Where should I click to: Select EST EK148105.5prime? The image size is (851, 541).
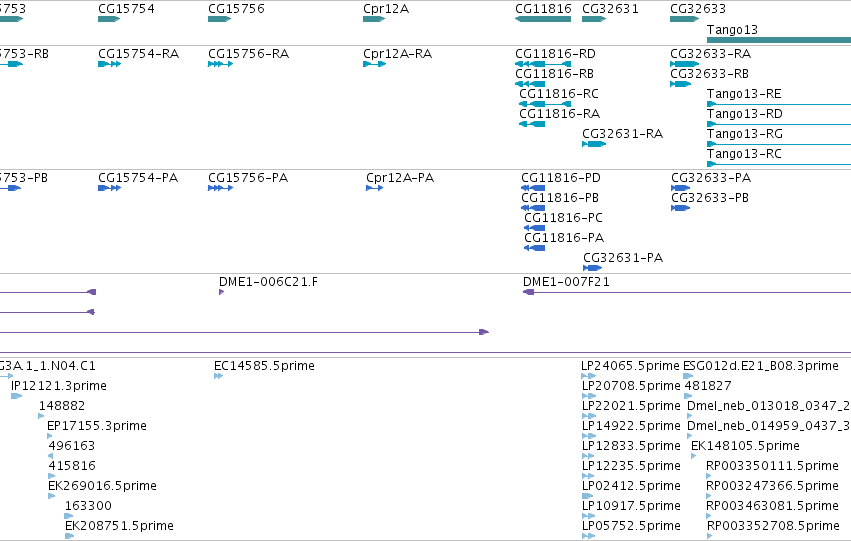(745, 446)
